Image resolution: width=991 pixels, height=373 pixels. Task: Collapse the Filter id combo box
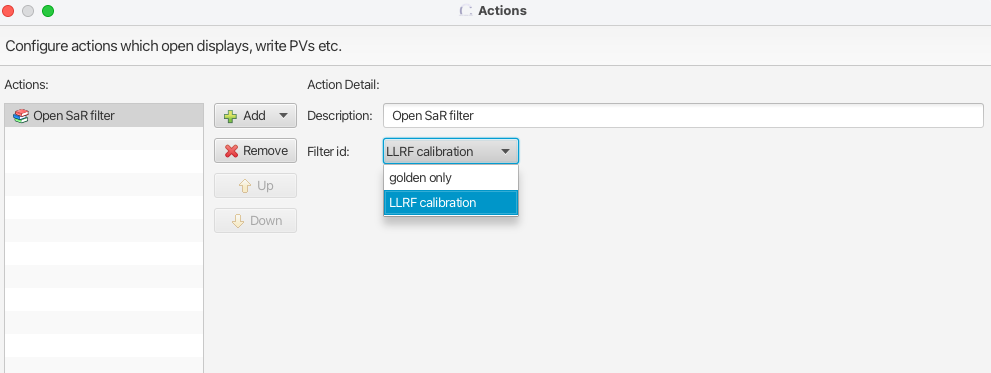click(x=451, y=151)
